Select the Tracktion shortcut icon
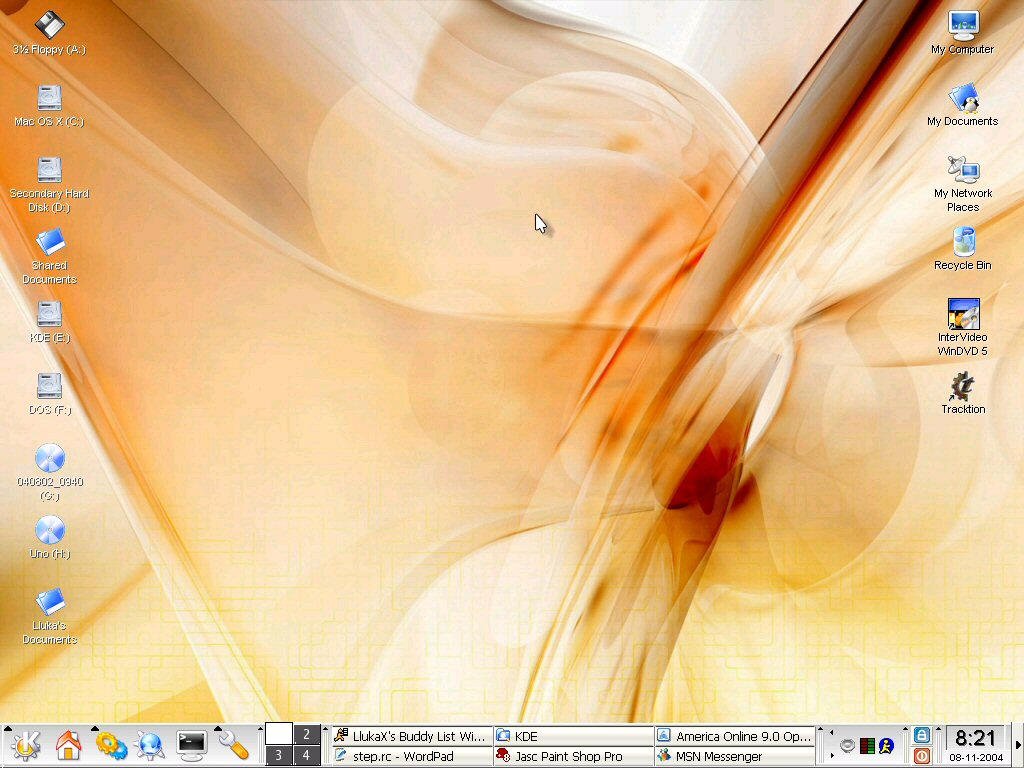Viewport: 1024px width, 768px height. point(962,387)
